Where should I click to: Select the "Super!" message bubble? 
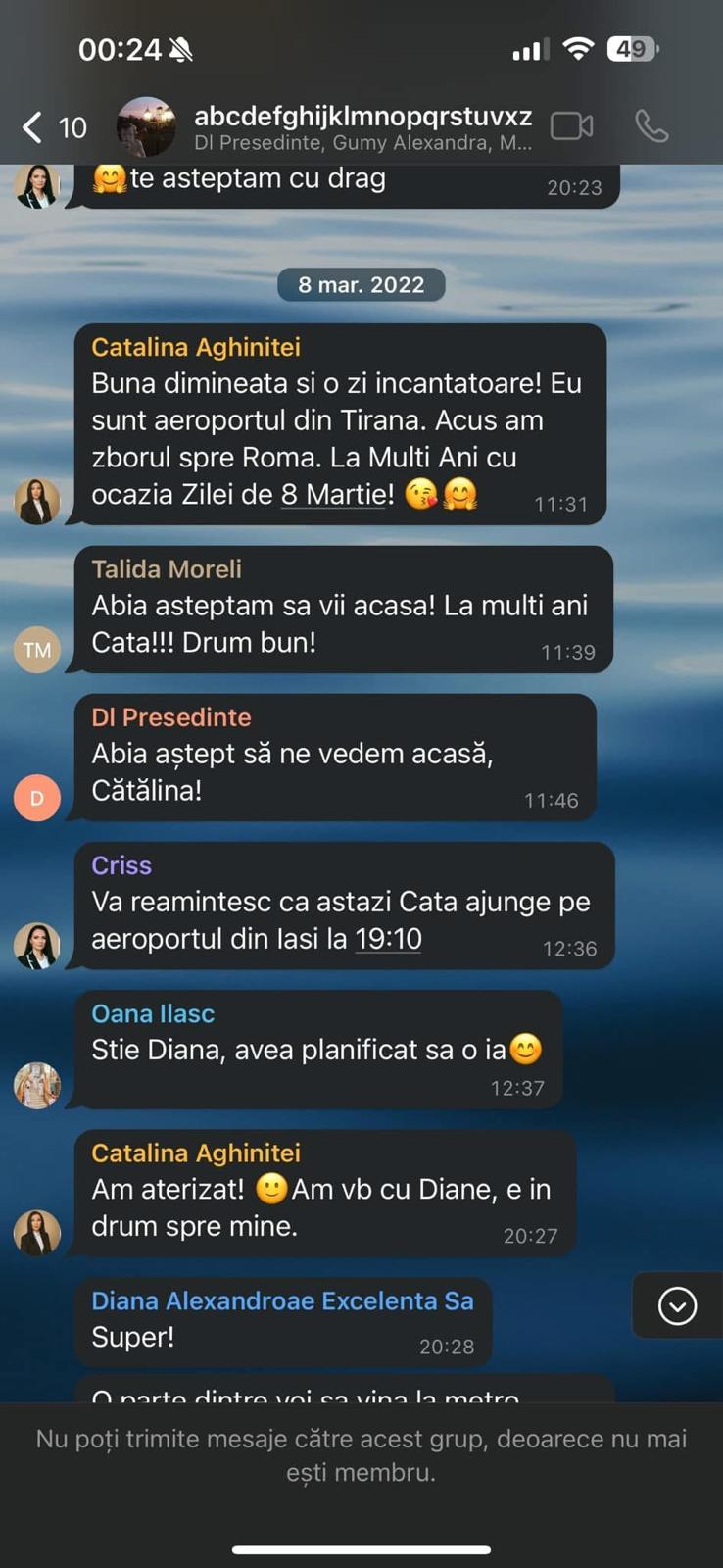[283, 1322]
